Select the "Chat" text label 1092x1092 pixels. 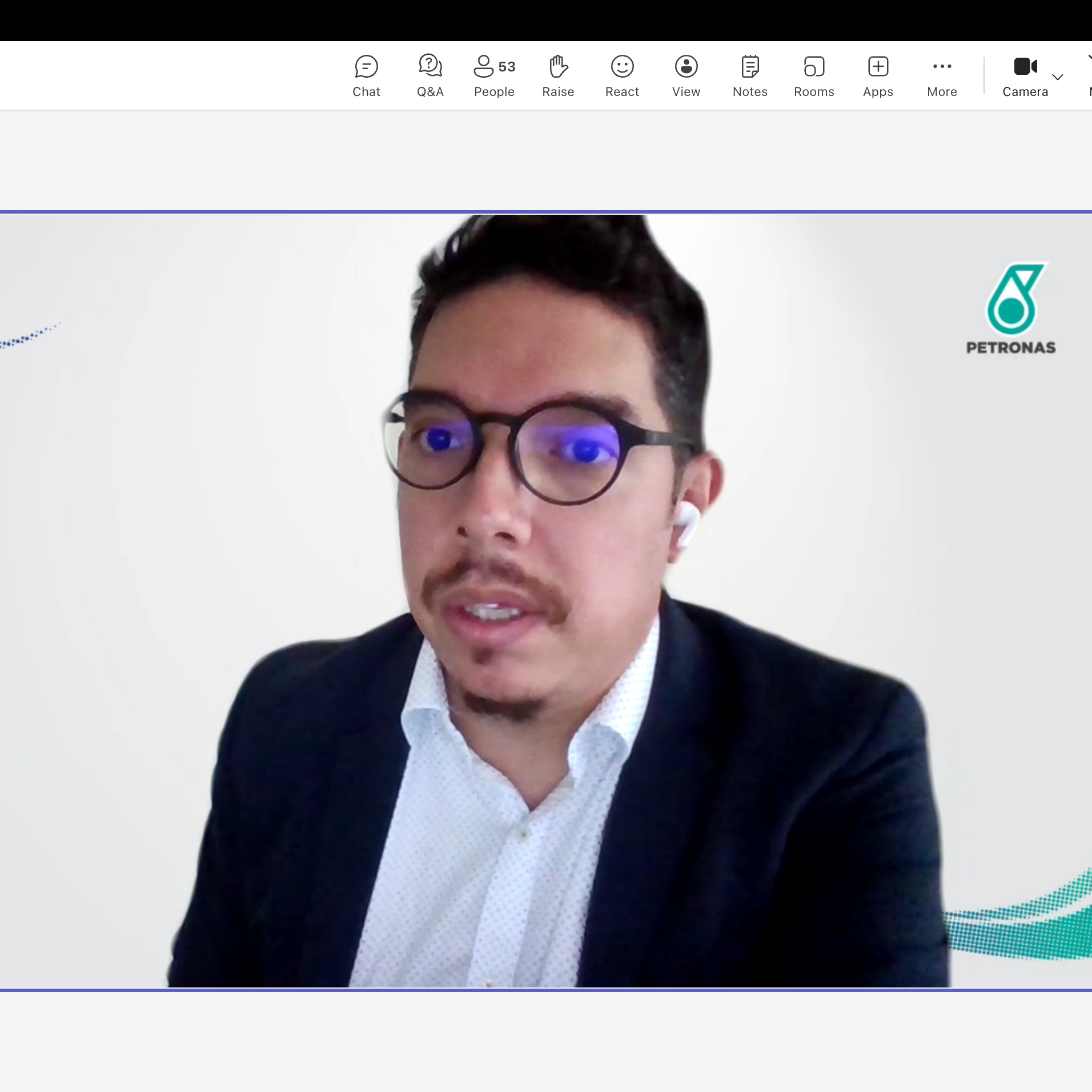coord(366,92)
